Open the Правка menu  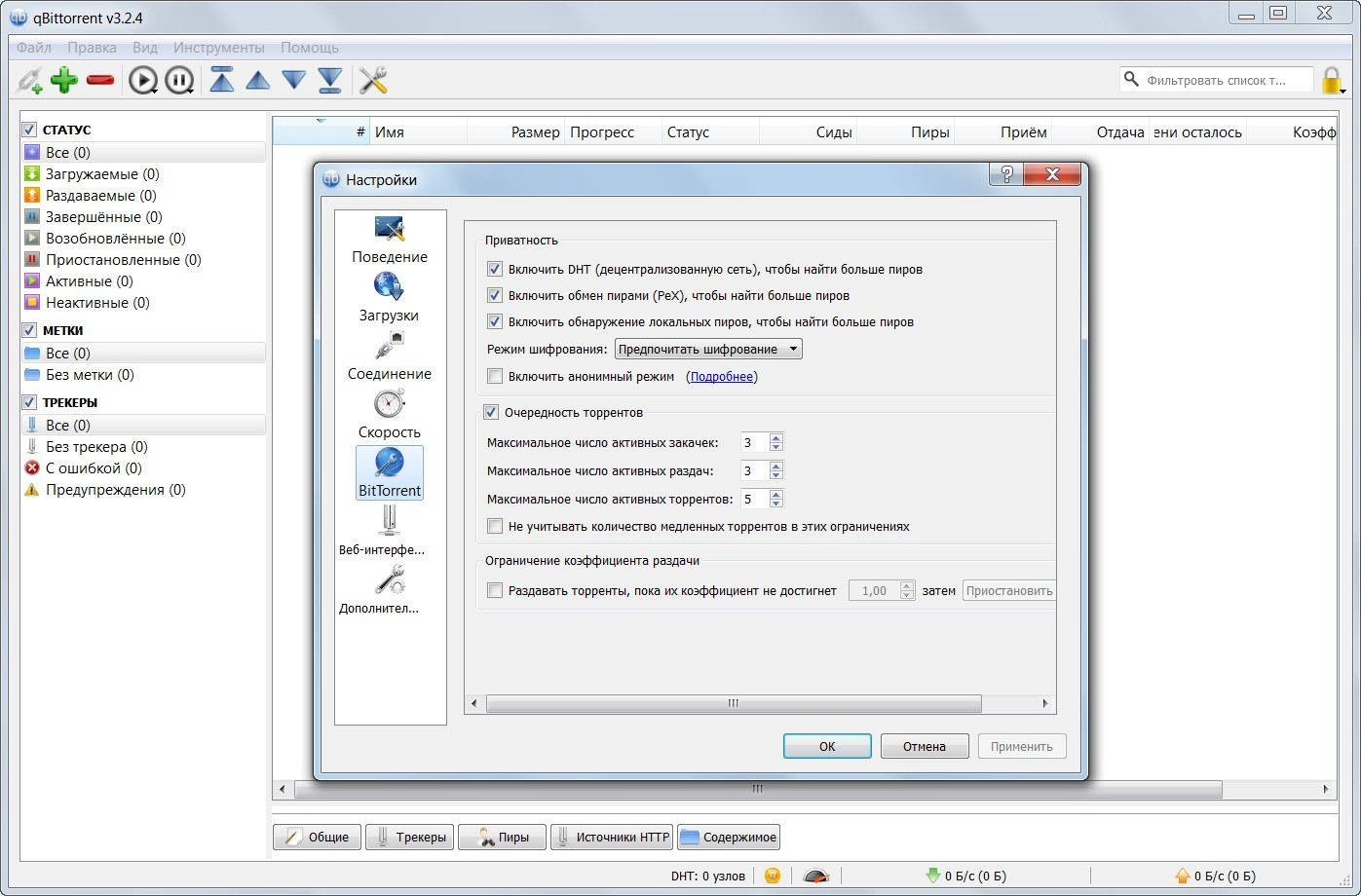tap(92, 47)
